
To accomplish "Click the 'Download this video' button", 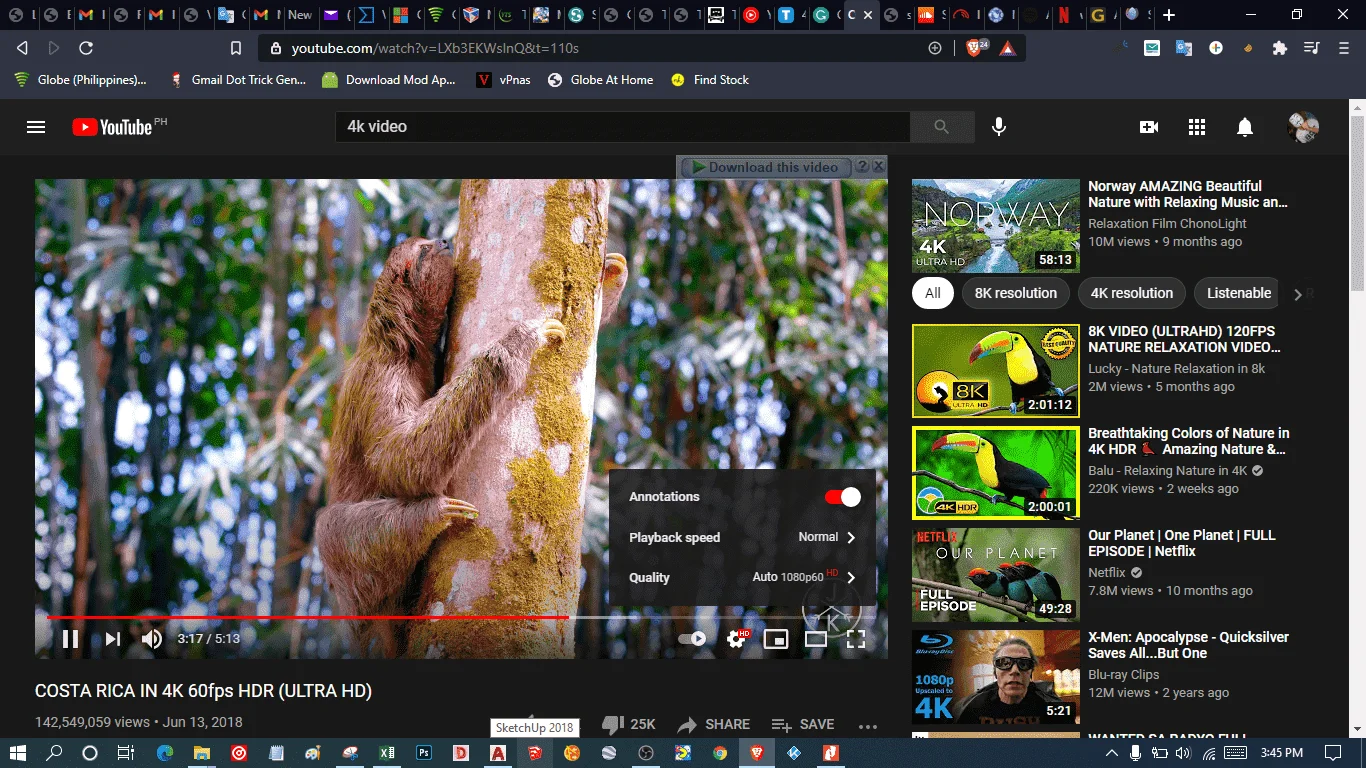I will pos(765,167).
